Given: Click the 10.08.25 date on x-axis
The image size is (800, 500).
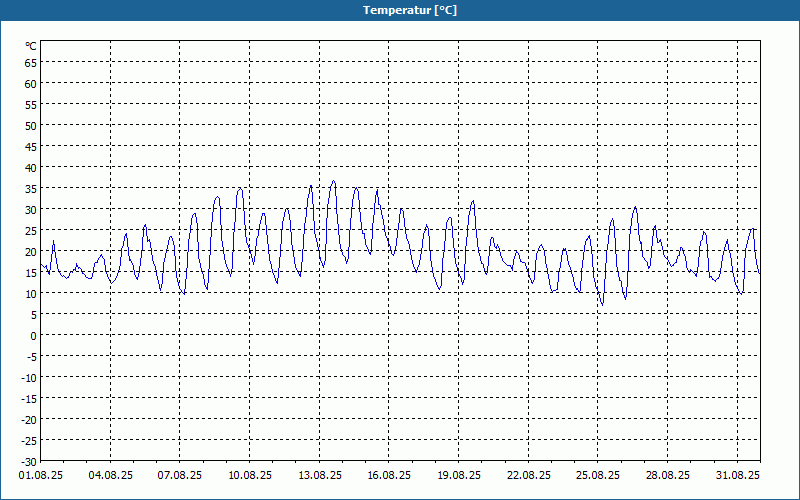Looking at the screenshot, I should tap(249, 475).
